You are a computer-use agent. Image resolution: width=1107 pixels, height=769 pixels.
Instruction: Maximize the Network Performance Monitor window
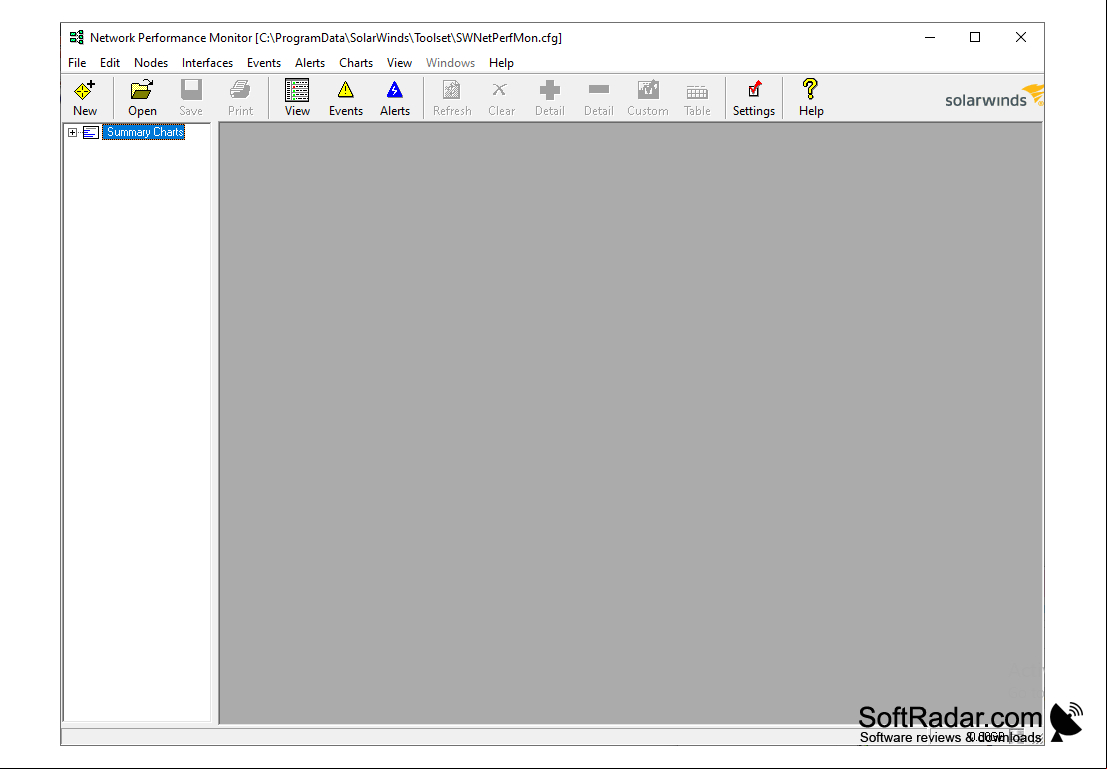coord(975,37)
